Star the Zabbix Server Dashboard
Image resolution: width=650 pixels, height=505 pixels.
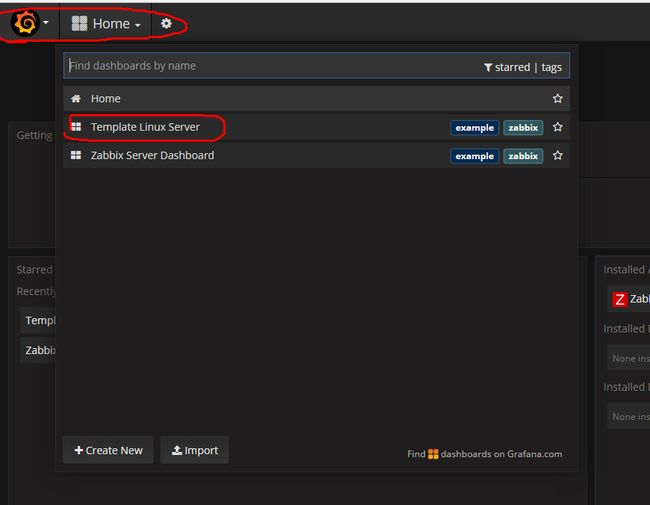(x=558, y=155)
